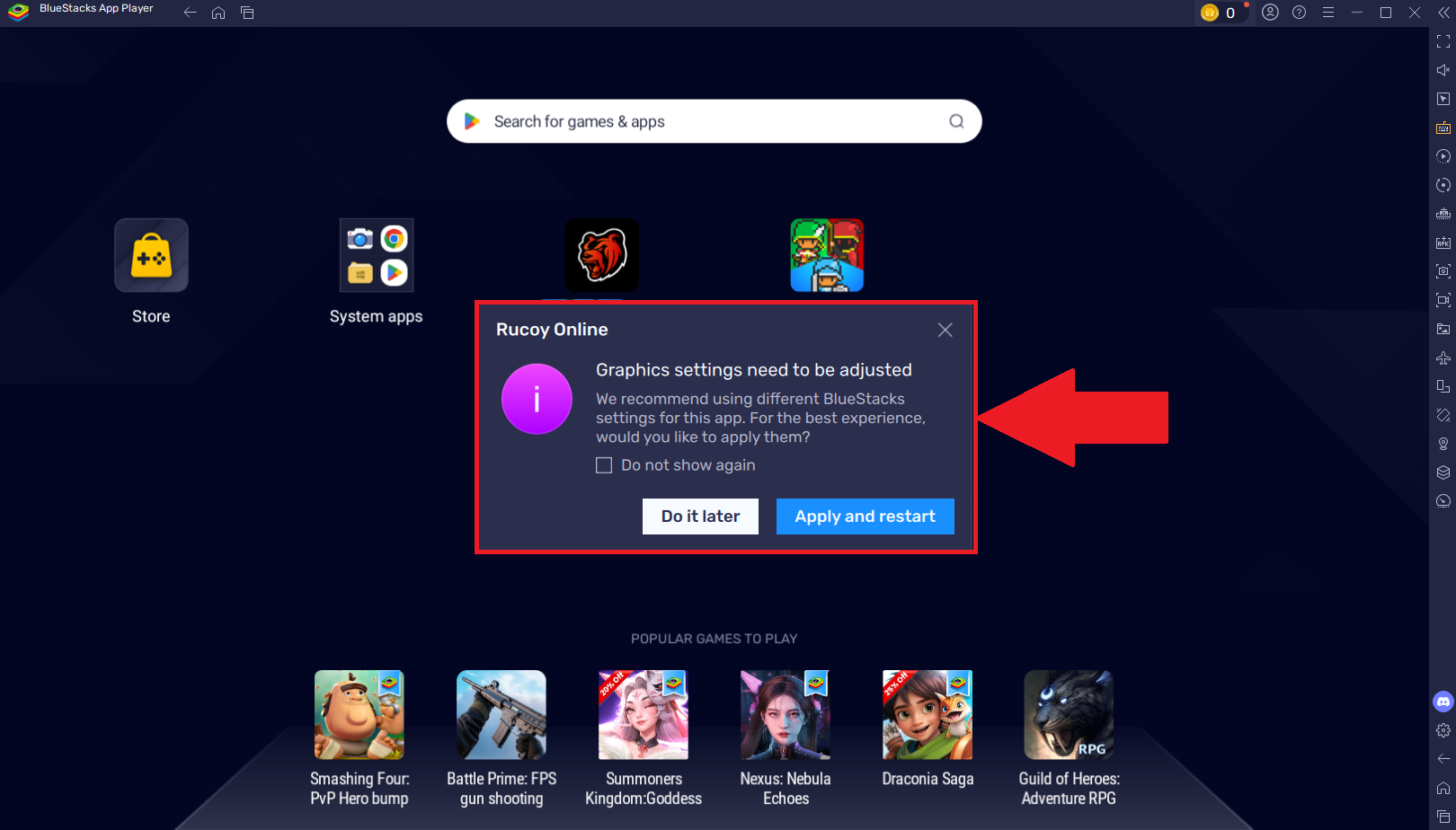Screen dimensions: 1456x830
Task: Click recent apps icon at sidebar bottom
Action: (x=1443, y=816)
